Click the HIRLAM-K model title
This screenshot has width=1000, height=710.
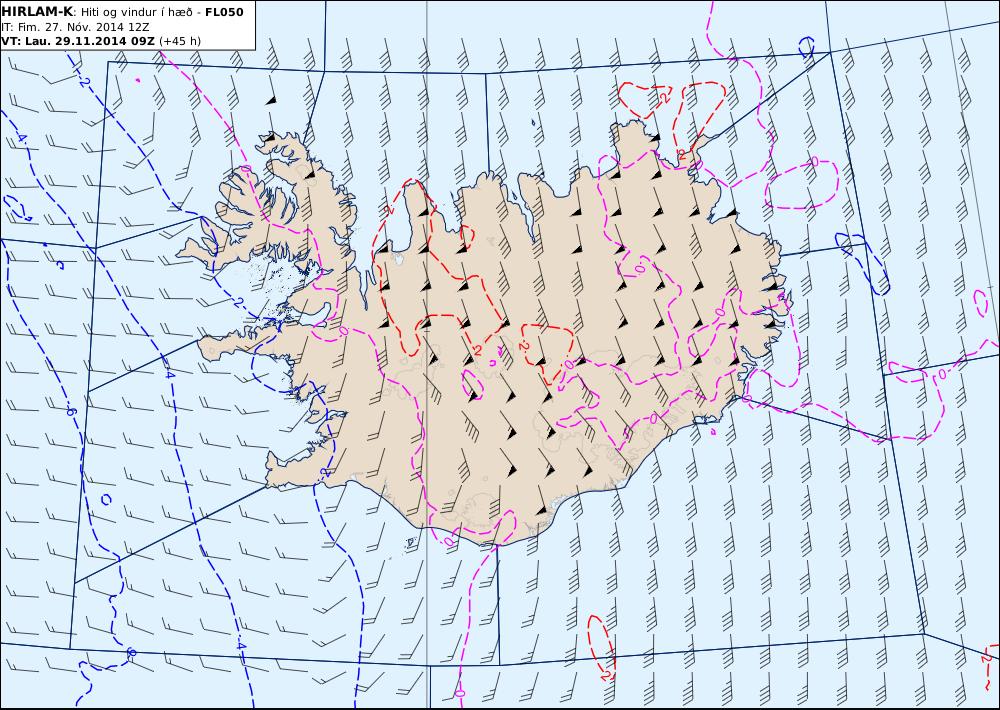[37, 12]
